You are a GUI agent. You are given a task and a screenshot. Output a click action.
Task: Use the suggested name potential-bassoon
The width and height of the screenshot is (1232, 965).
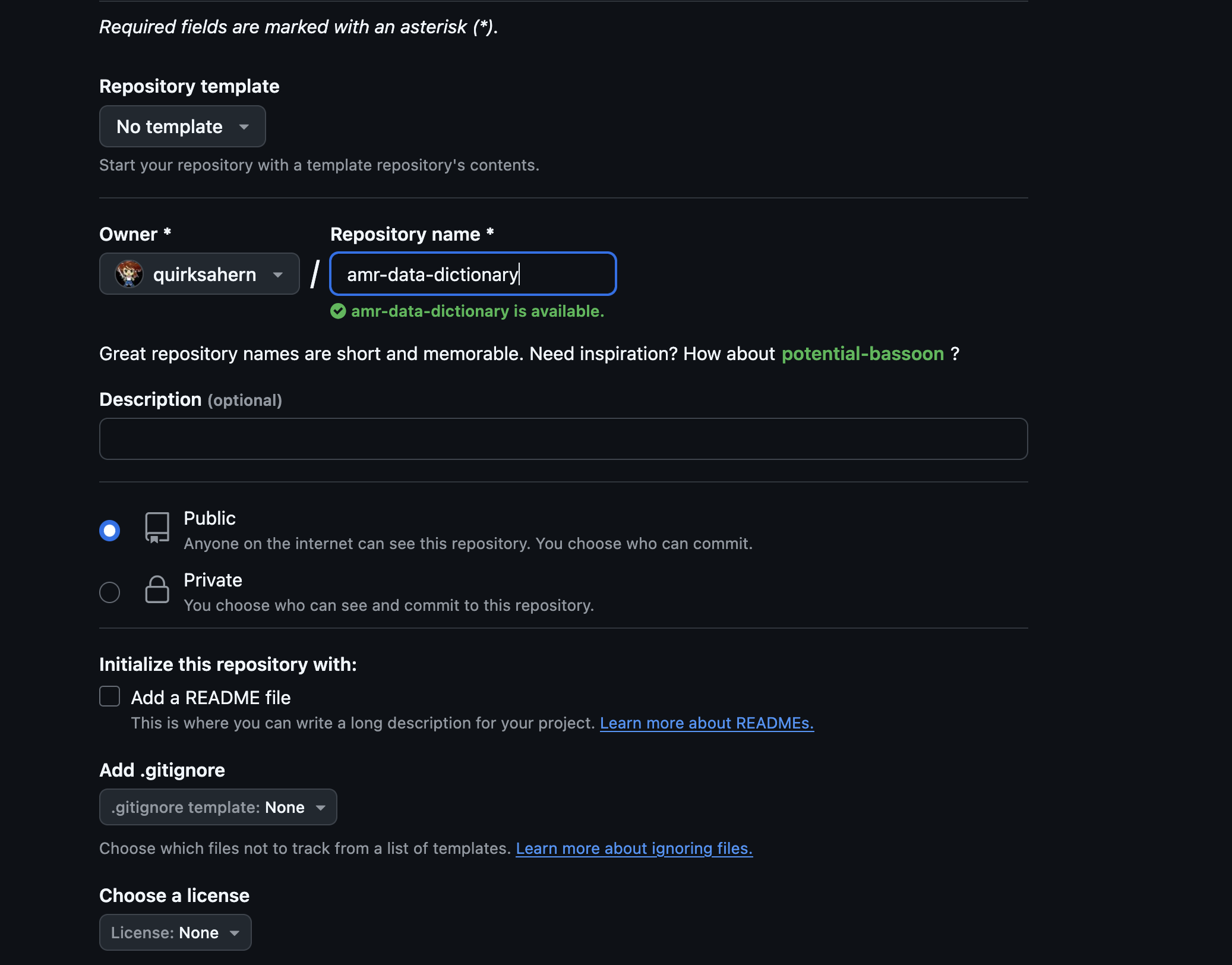[x=863, y=354]
